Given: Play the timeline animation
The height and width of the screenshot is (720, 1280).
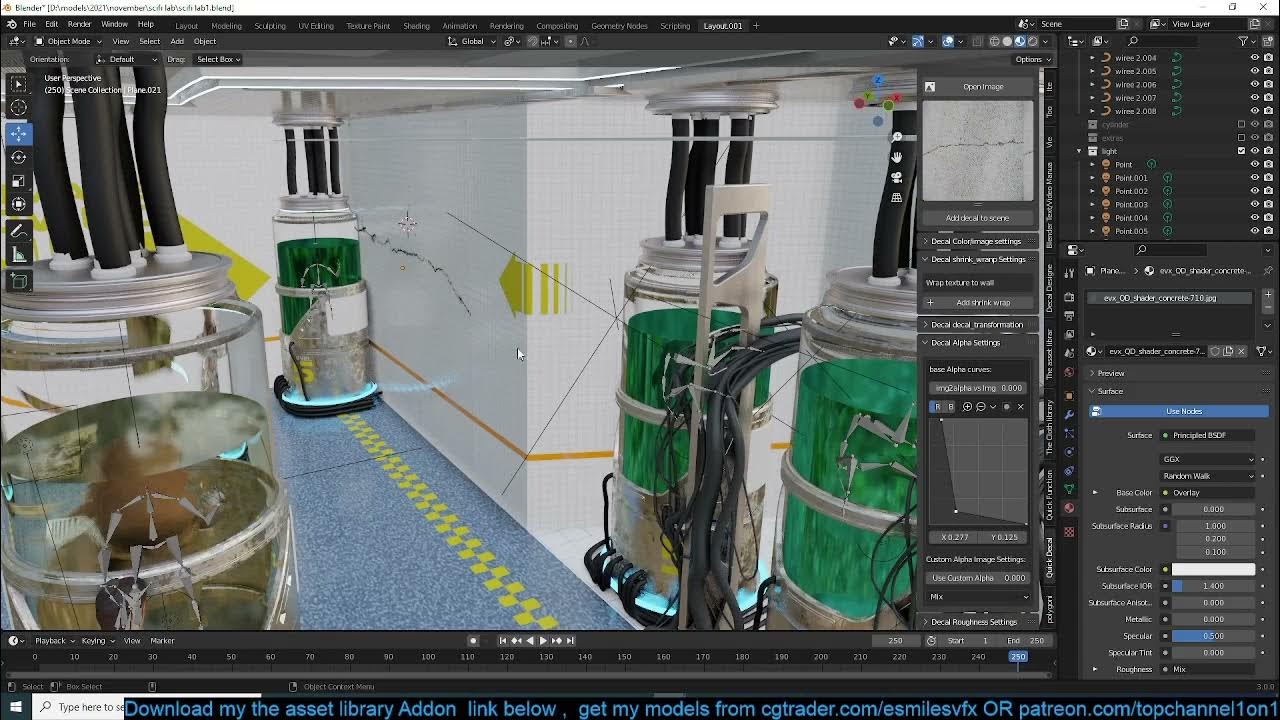Looking at the screenshot, I should coord(543,640).
